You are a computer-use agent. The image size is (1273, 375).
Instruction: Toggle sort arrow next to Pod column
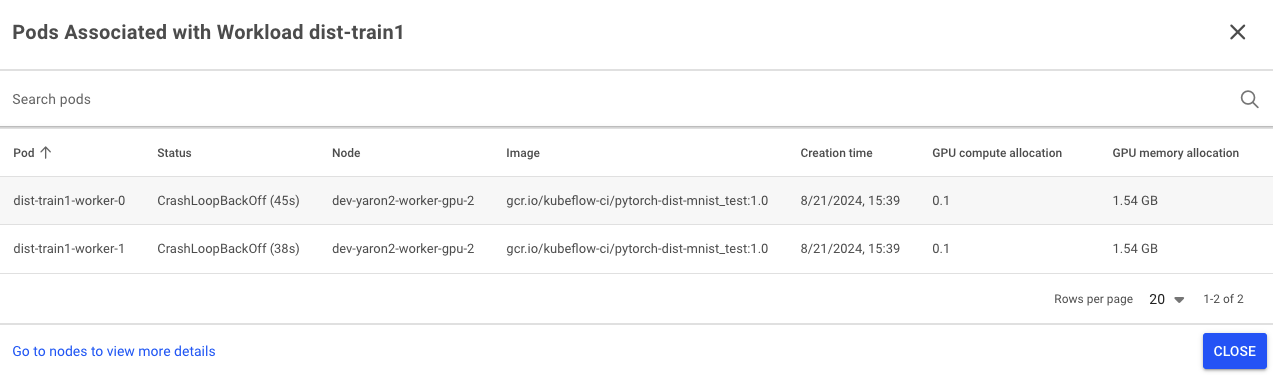pos(45,153)
